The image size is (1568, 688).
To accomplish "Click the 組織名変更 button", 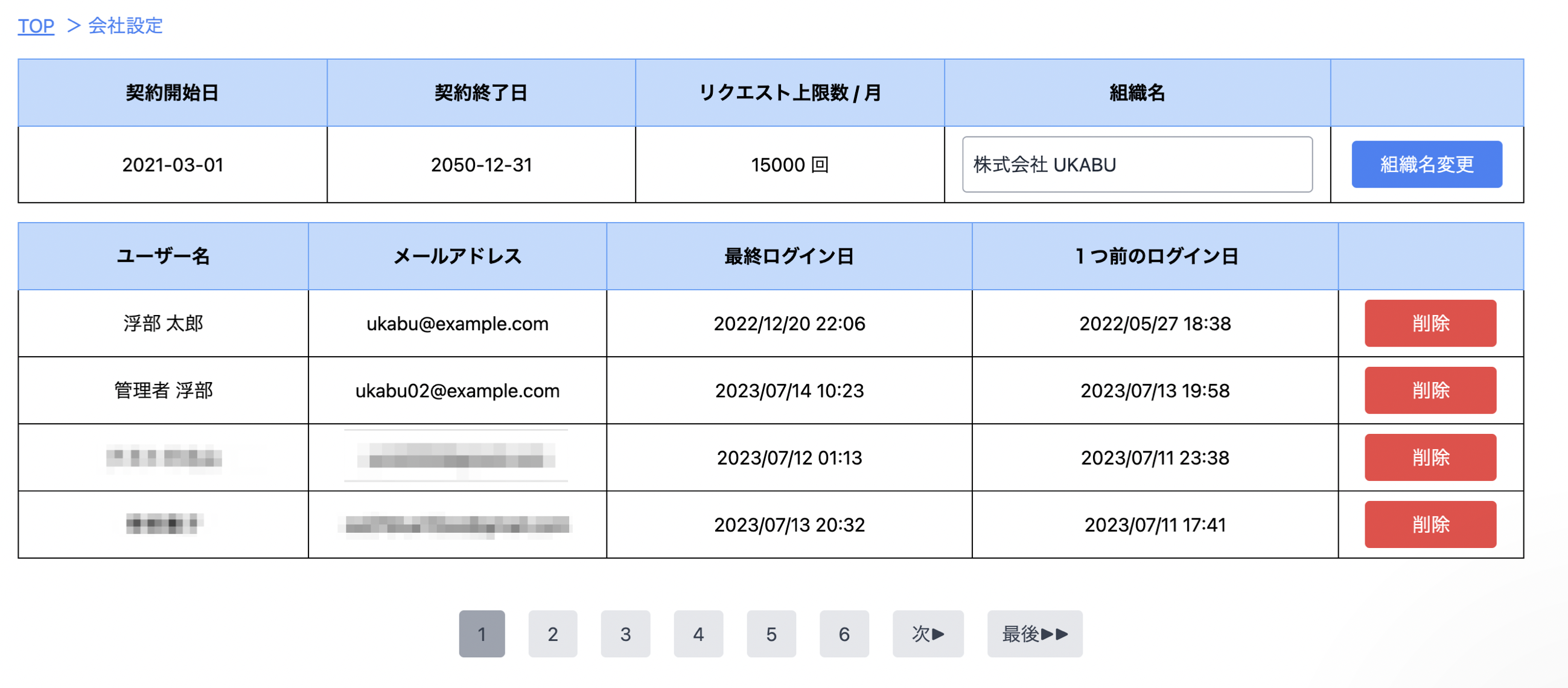I will click(1426, 164).
